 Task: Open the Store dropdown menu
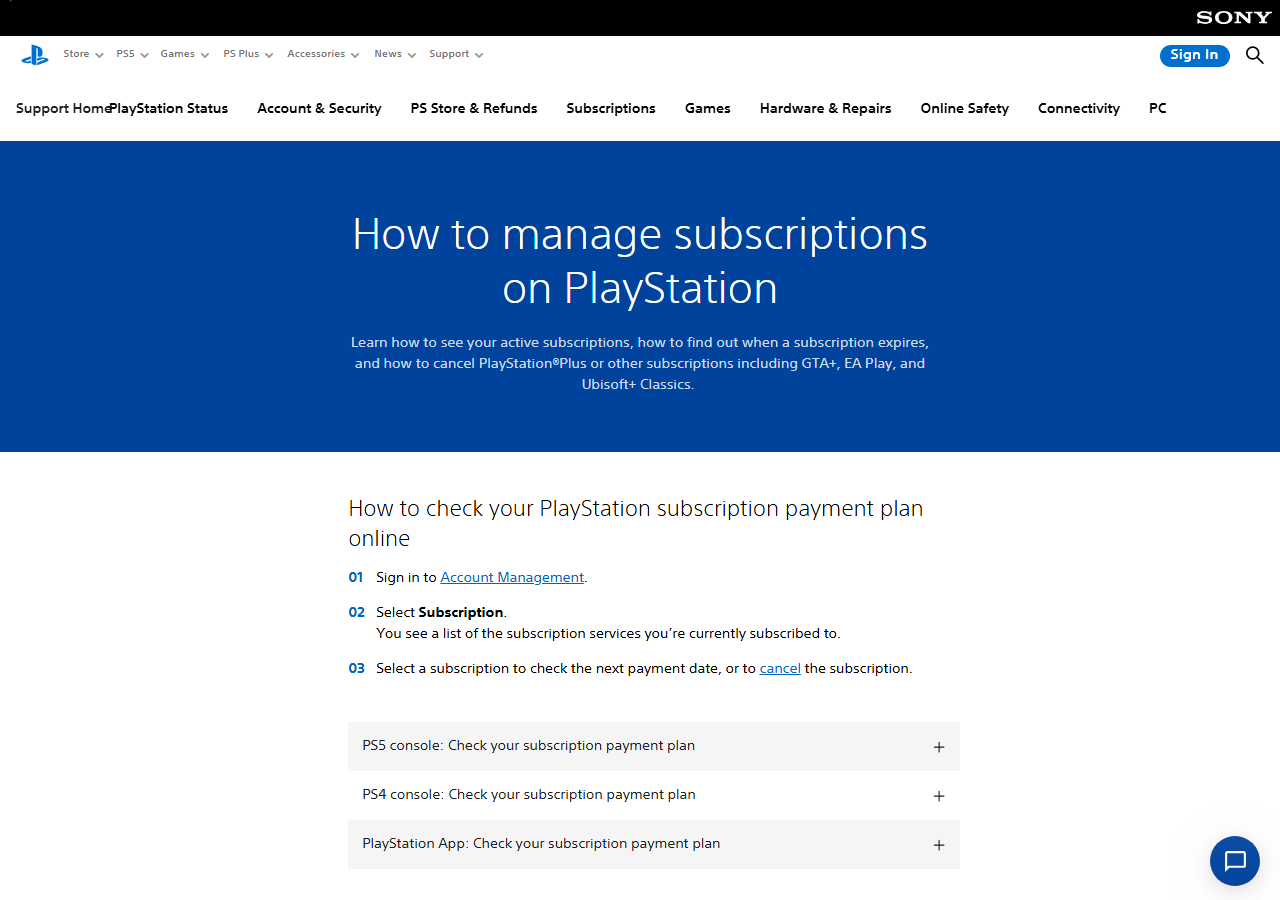[83, 54]
